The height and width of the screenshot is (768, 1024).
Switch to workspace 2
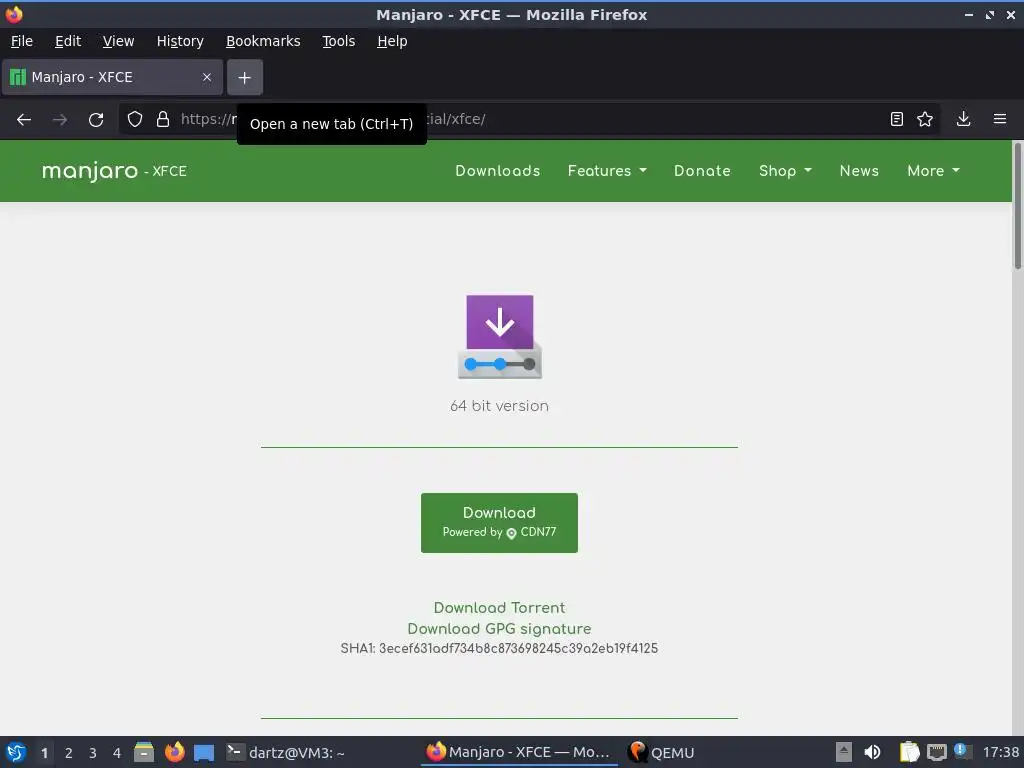[x=69, y=753]
